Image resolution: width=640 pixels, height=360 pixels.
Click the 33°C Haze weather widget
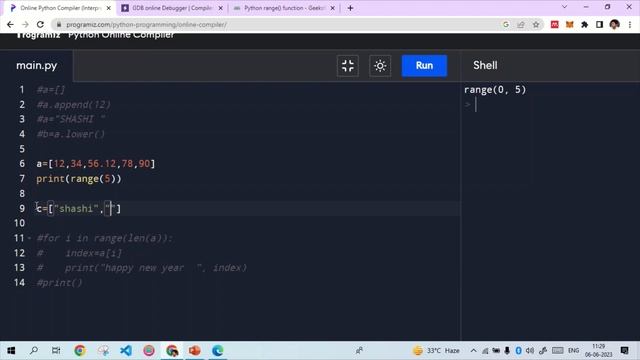[x=436, y=350]
